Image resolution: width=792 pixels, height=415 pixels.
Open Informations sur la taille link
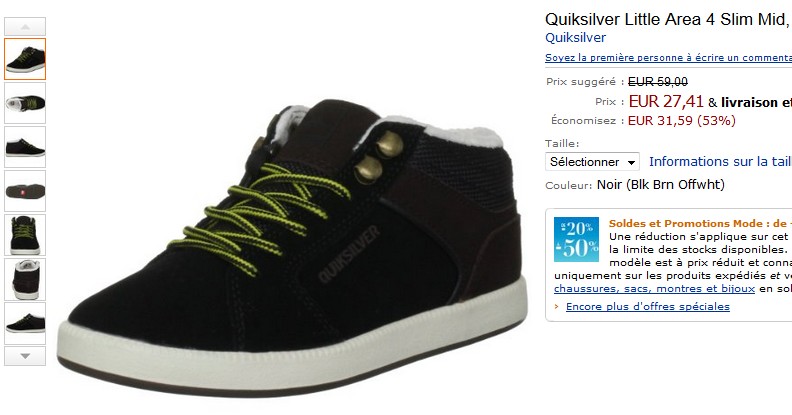coord(720,162)
